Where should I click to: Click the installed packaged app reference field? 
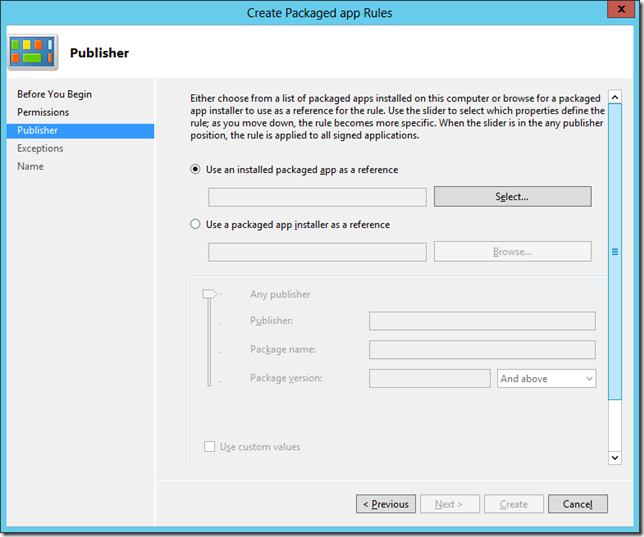317,197
